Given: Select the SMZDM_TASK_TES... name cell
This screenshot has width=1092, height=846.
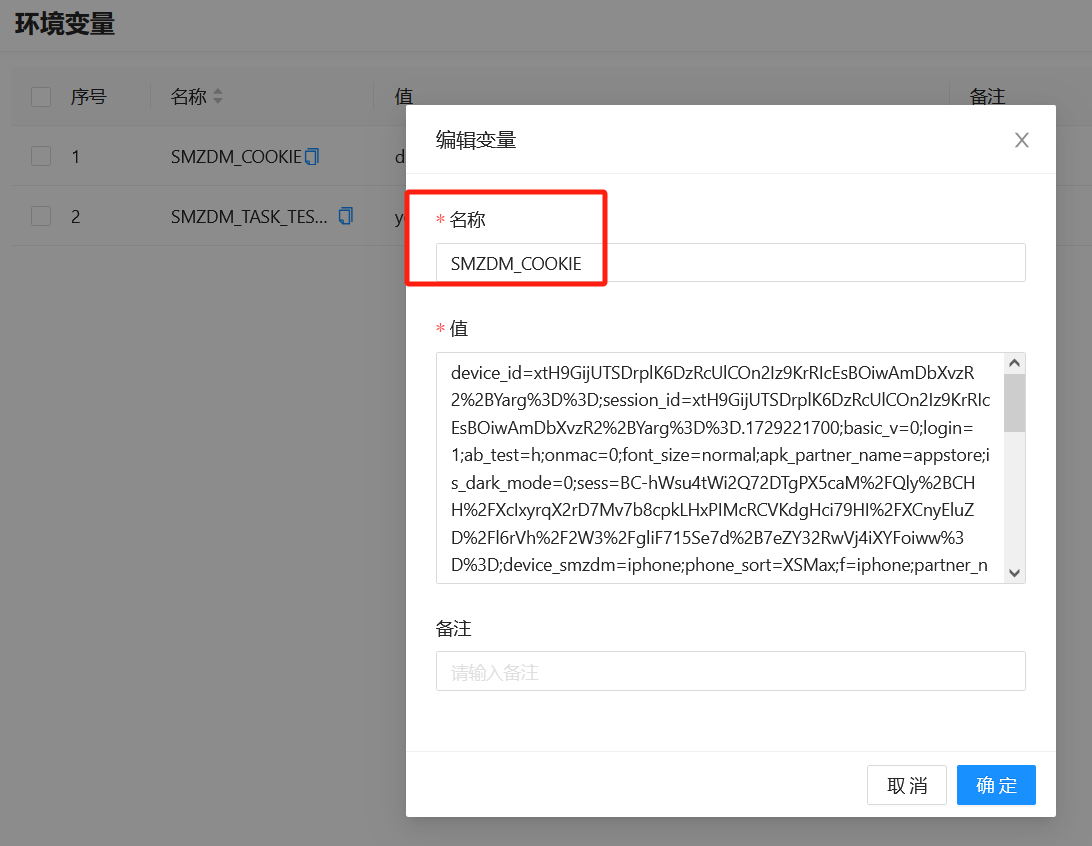Looking at the screenshot, I should [249, 217].
